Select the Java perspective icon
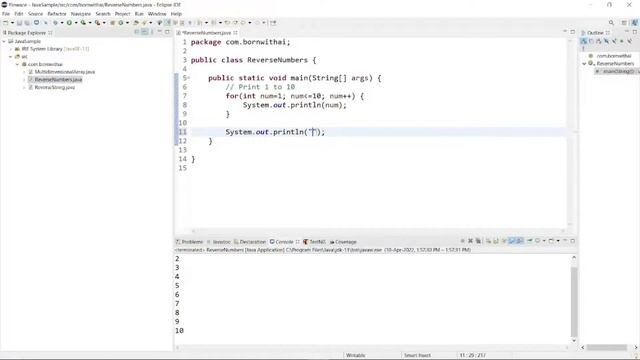Screen dimensions: 640x360 pos(634,23)
